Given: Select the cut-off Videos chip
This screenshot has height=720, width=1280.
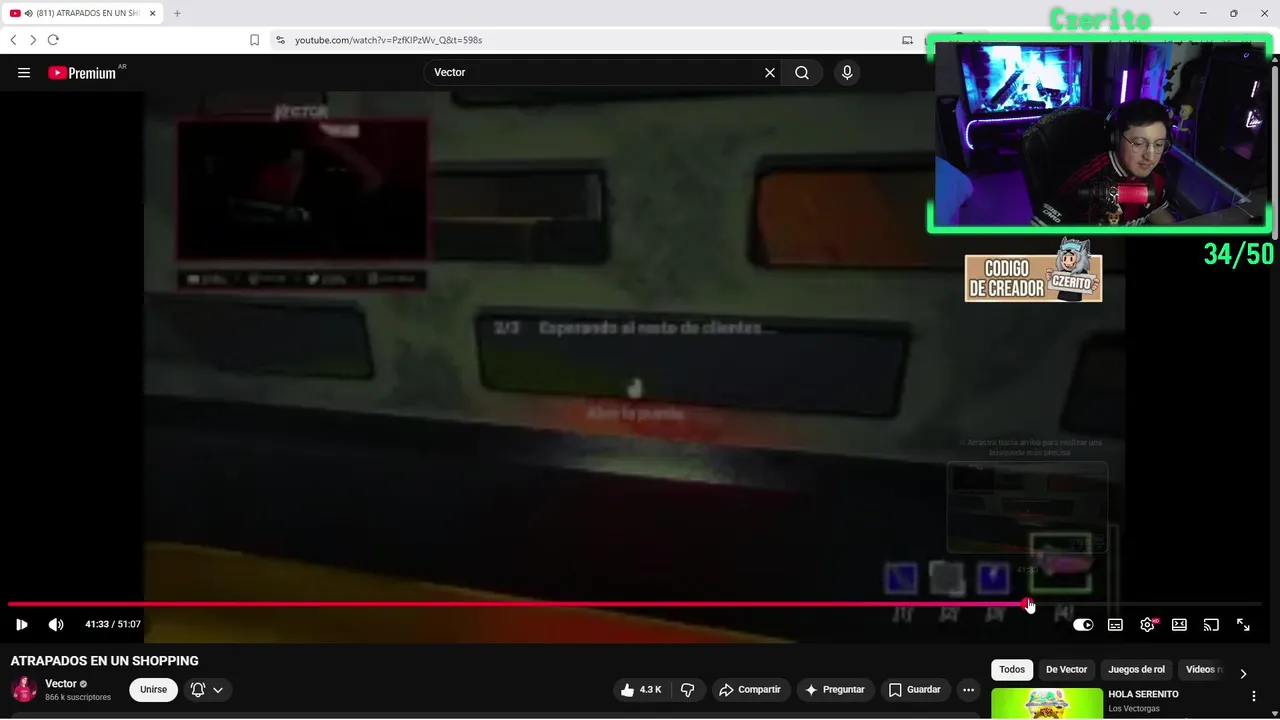Looking at the screenshot, I should 1202,670.
